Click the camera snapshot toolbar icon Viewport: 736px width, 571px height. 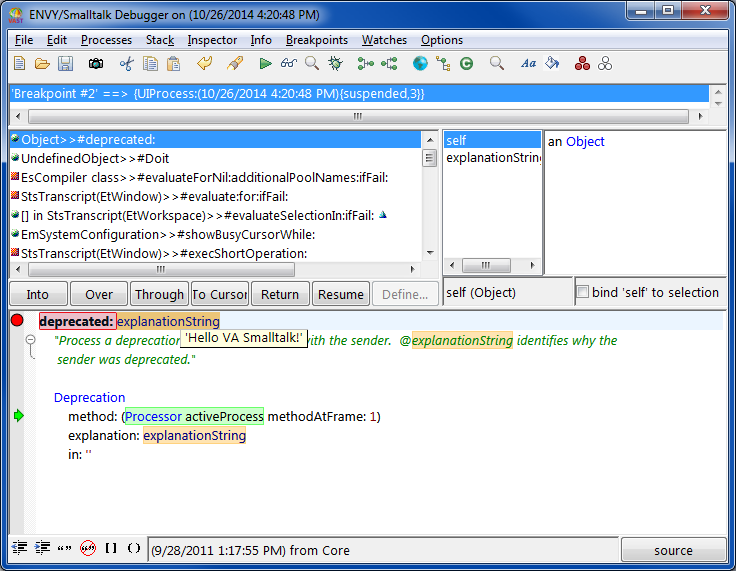tap(96, 64)
